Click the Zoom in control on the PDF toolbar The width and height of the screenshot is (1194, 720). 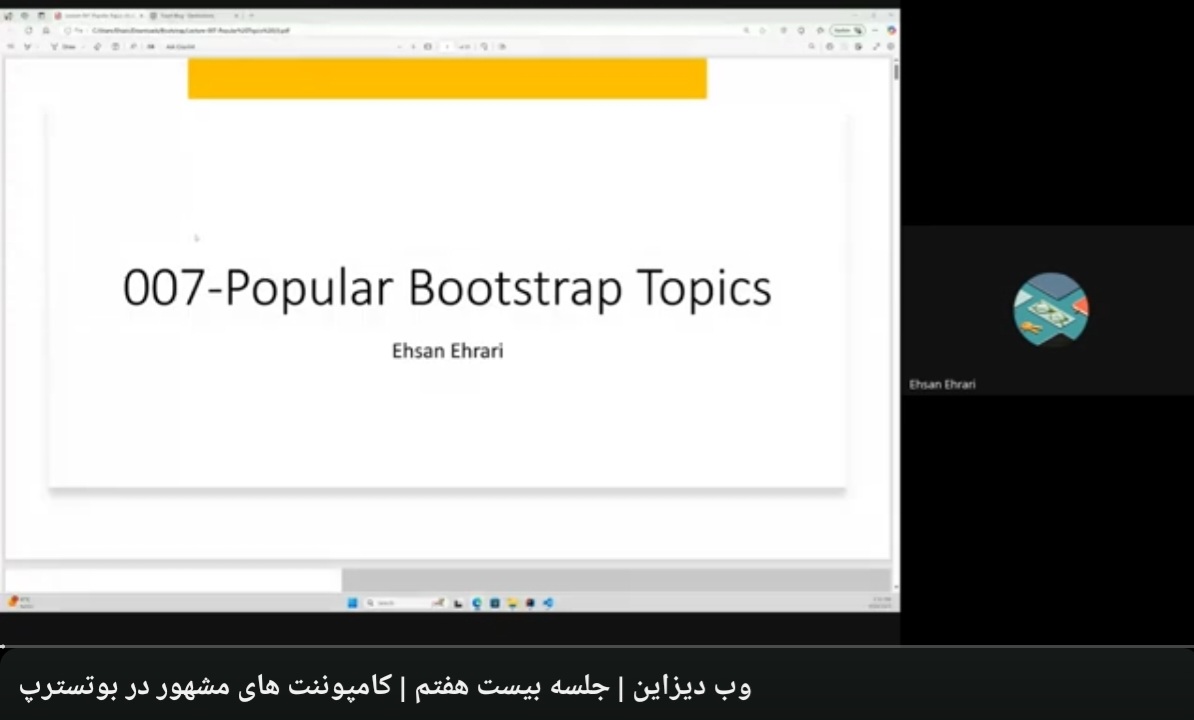[413, 46]
